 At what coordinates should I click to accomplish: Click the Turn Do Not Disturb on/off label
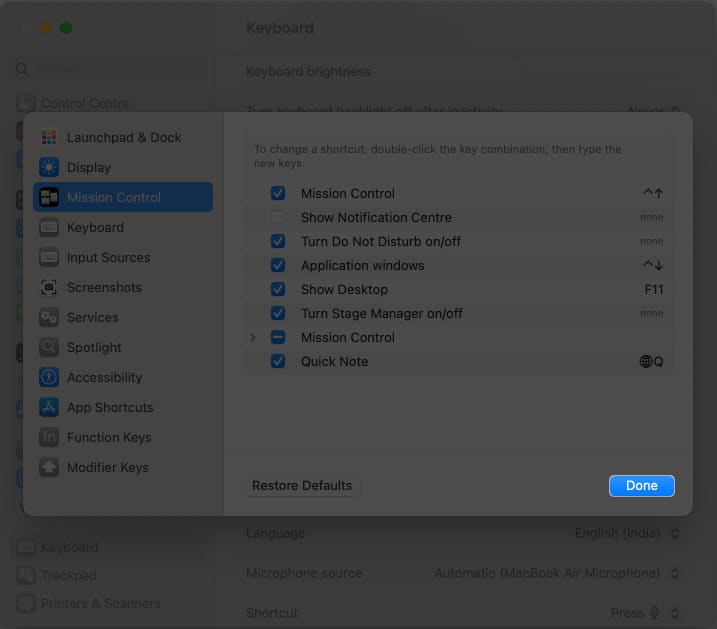pos(380,241)
